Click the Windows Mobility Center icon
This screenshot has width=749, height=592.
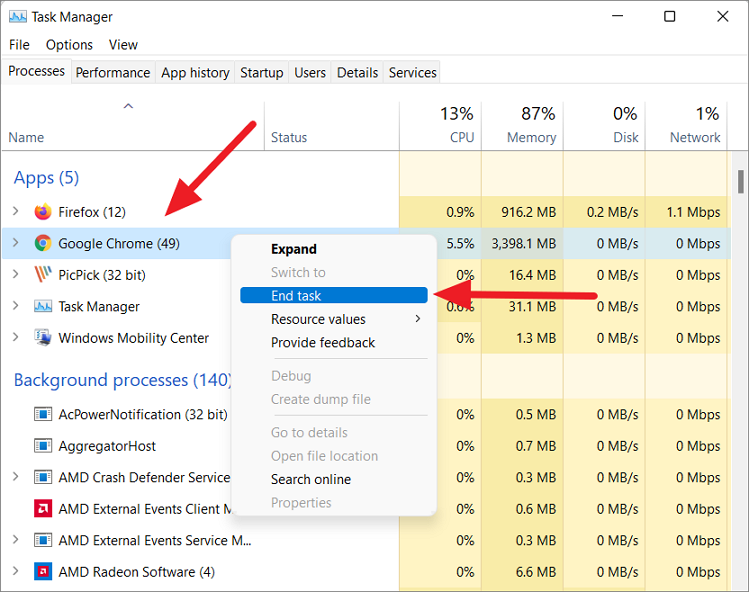click(x=43, y=338)
